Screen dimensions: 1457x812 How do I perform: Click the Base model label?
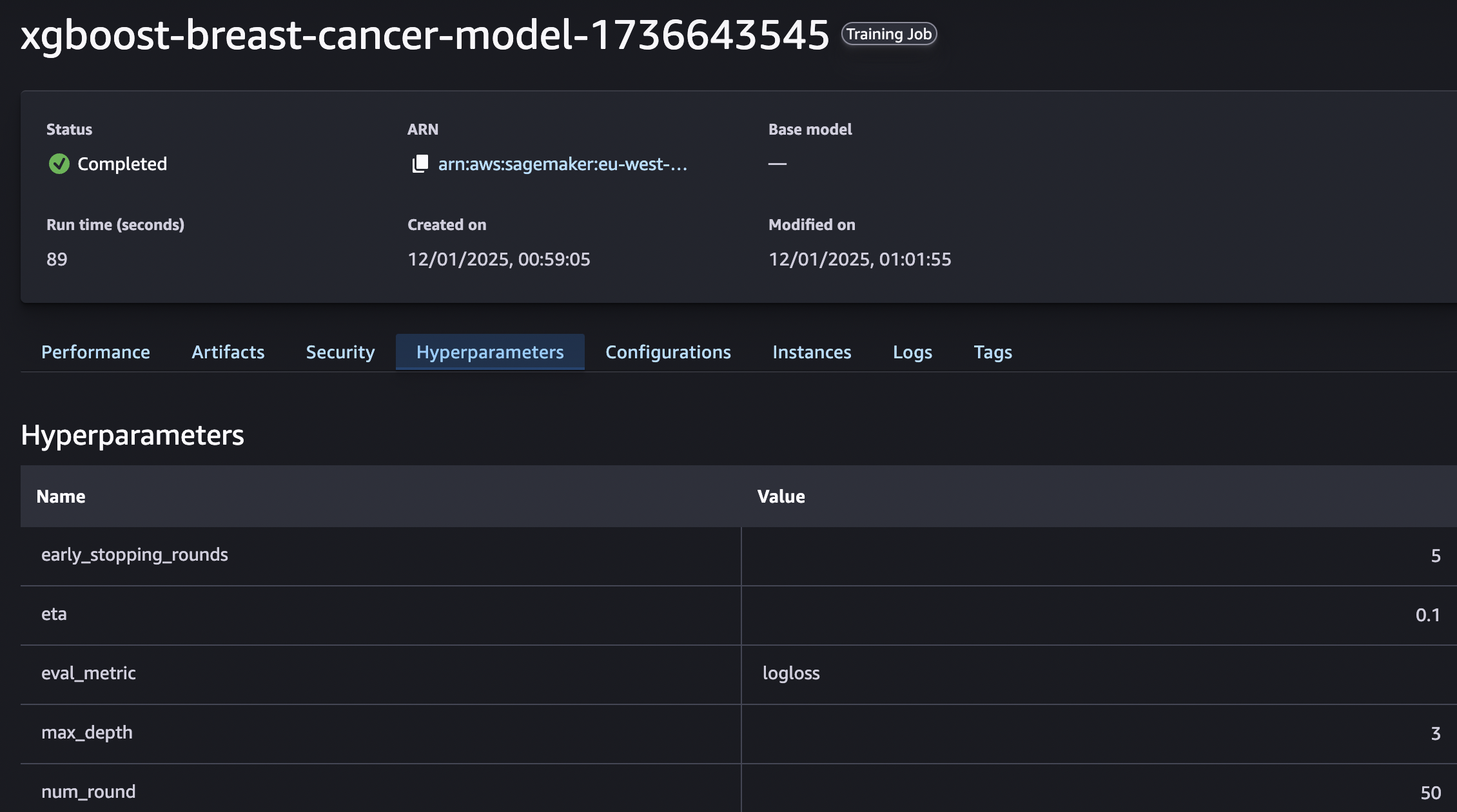click(x=810, y=130)
